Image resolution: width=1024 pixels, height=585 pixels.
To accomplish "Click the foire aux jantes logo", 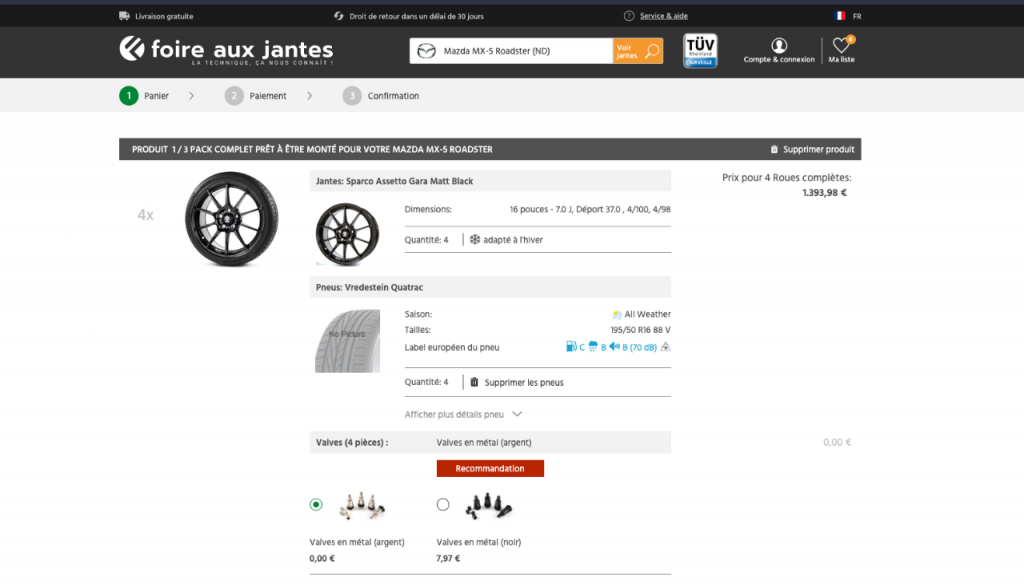I will [x=226, y=50].
